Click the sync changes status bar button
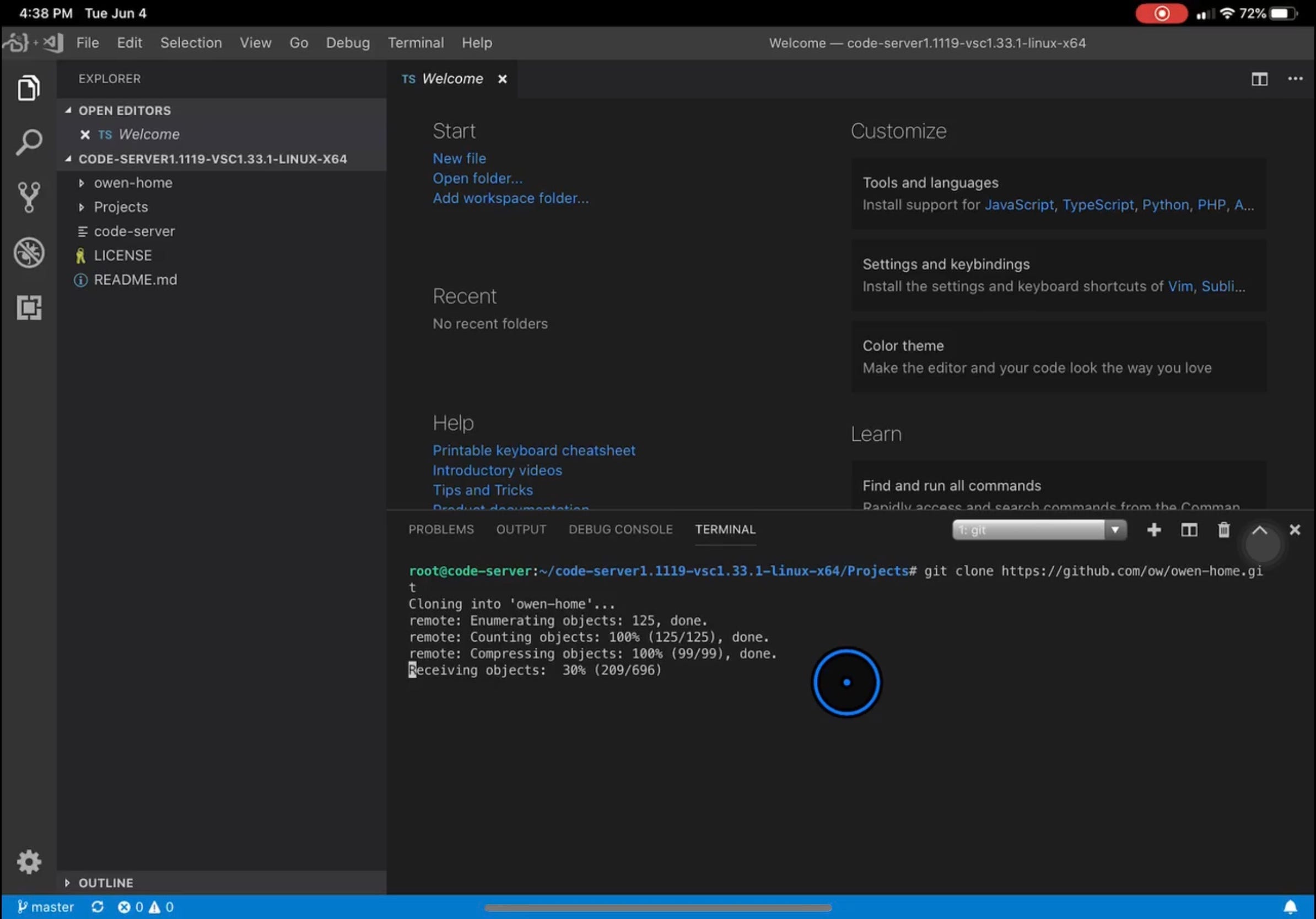Image resolution: width=1316 pixels, height=919 pixels. (97, 906)
